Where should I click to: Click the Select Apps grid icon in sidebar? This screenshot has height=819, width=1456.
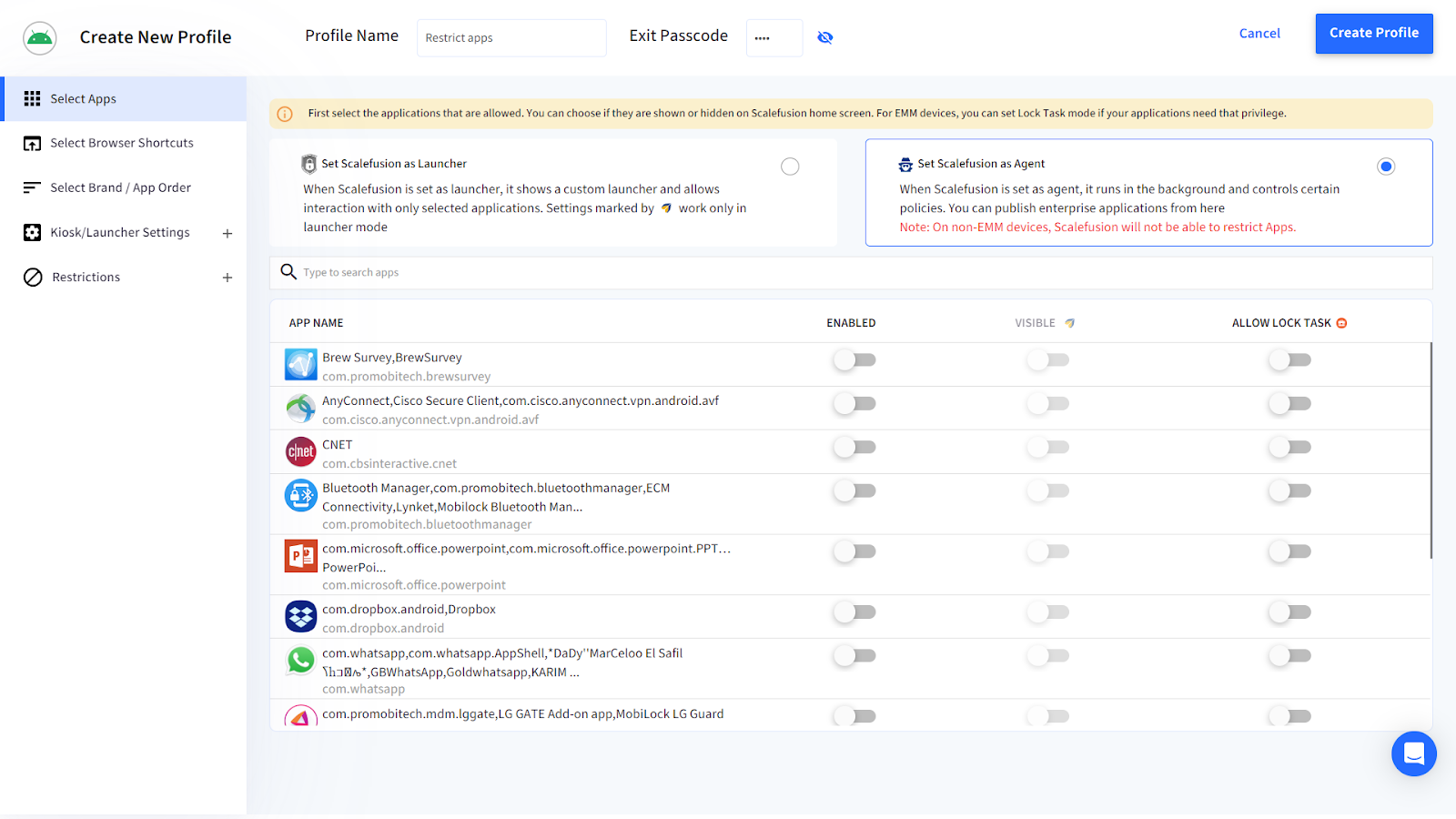[x=32, y=98]
